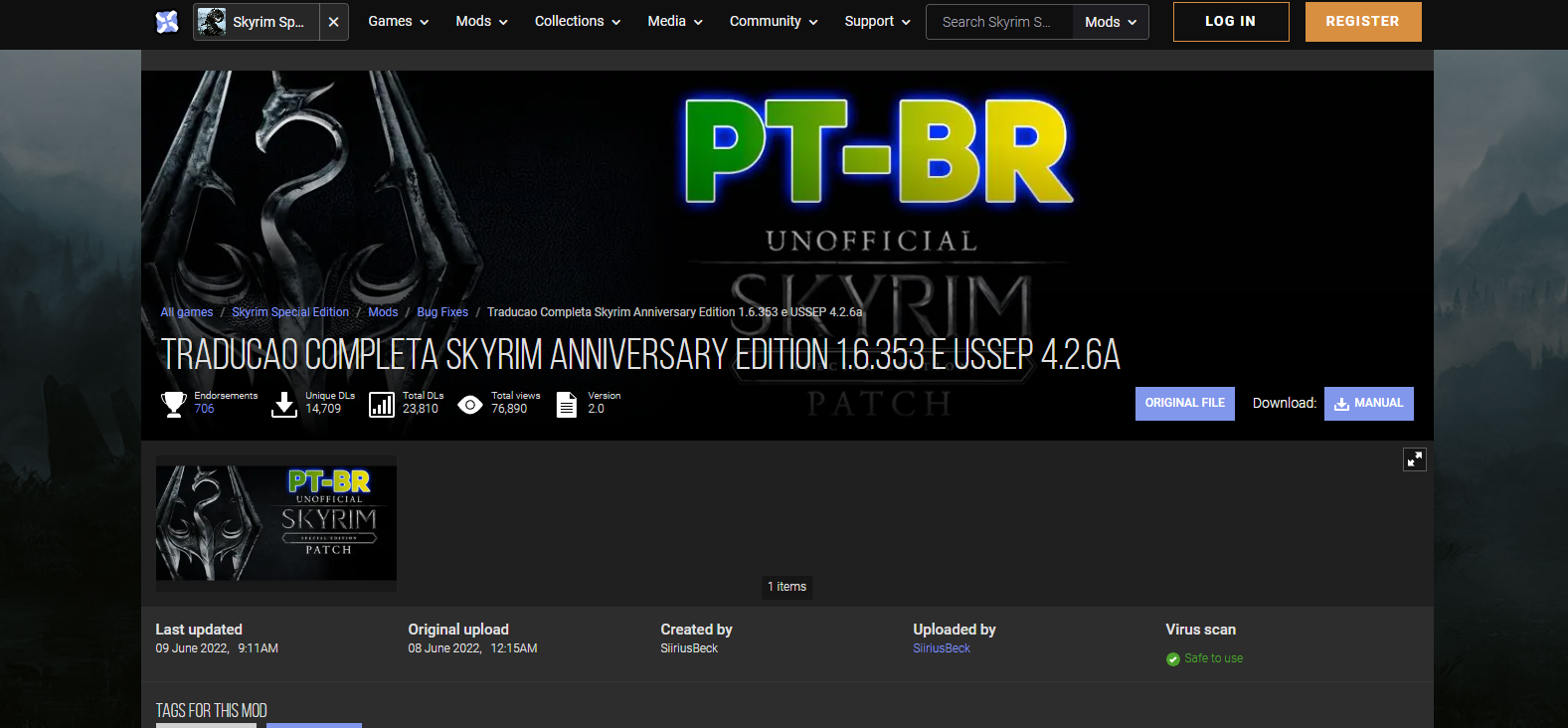This screenshot has width=1568, height=728.
Task: Click the endorsements count 706
Action: pos(205,409)
